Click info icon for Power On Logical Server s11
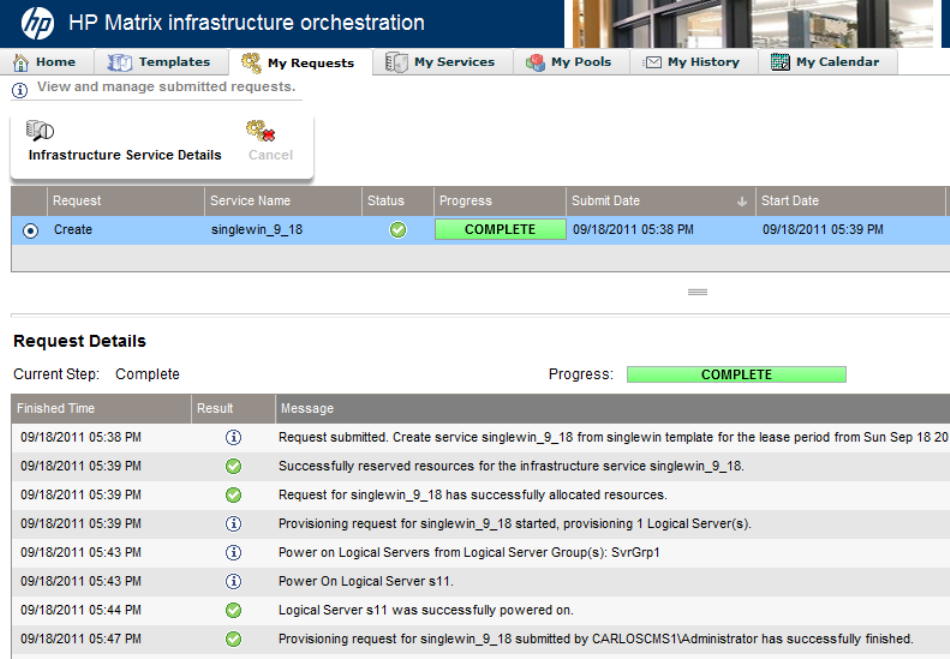Viewport: 950px width, 659px height. click(233, 581)
